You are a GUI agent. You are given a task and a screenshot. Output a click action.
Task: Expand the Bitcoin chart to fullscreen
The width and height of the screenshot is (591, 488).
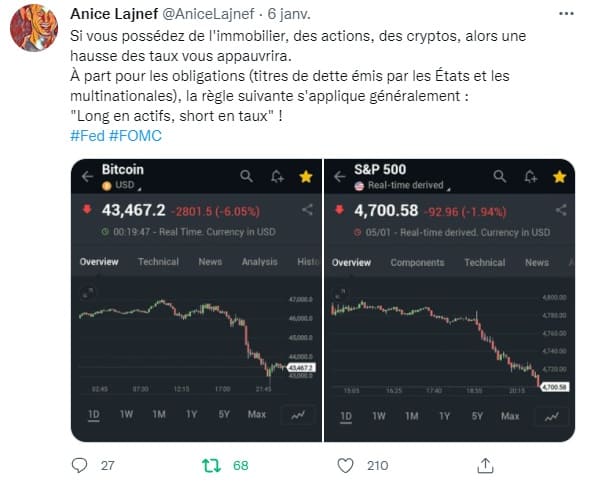pos(88,293)
